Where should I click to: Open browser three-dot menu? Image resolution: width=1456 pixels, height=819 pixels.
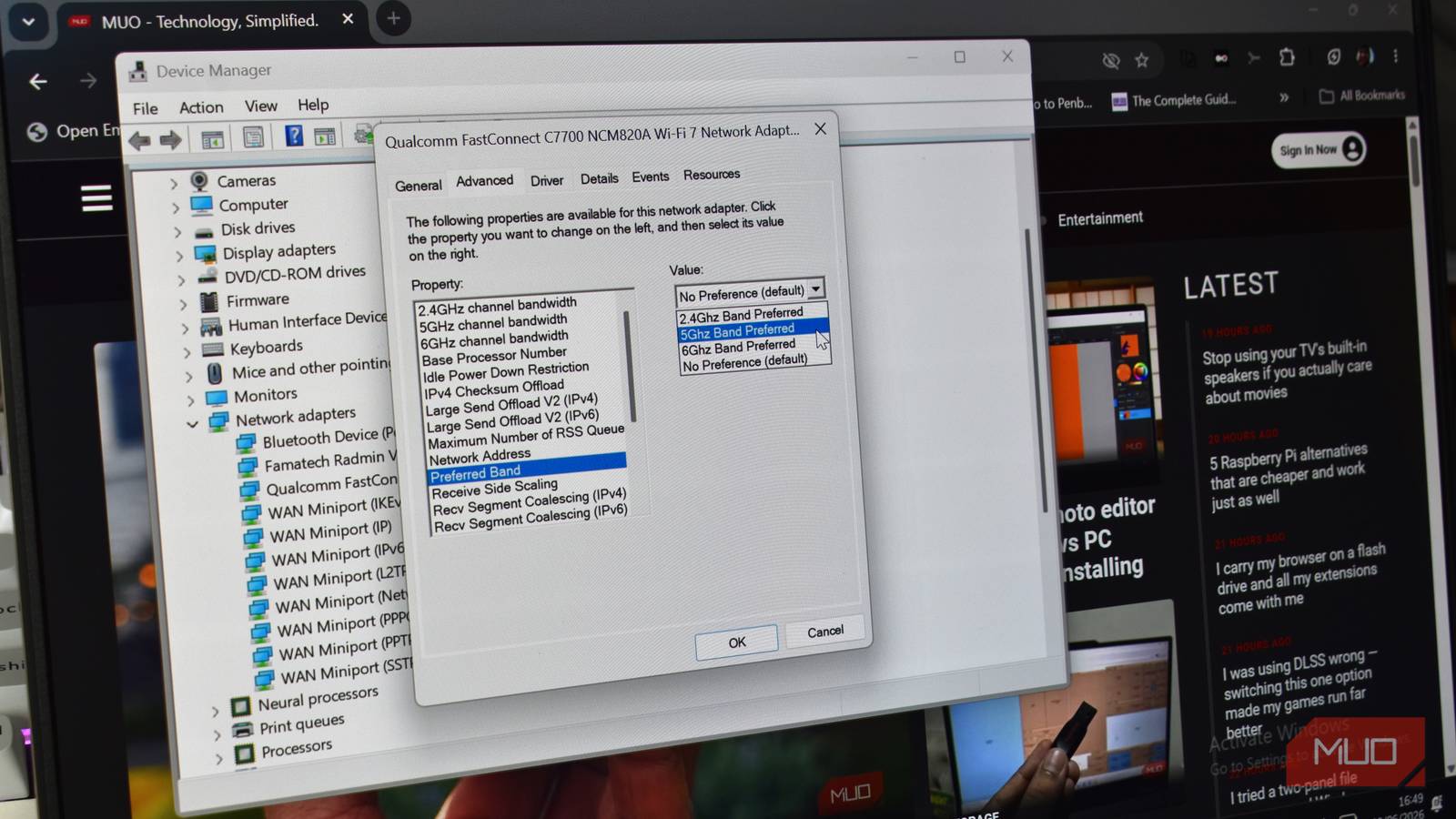pyautogui.click(x=1396, y=56)
